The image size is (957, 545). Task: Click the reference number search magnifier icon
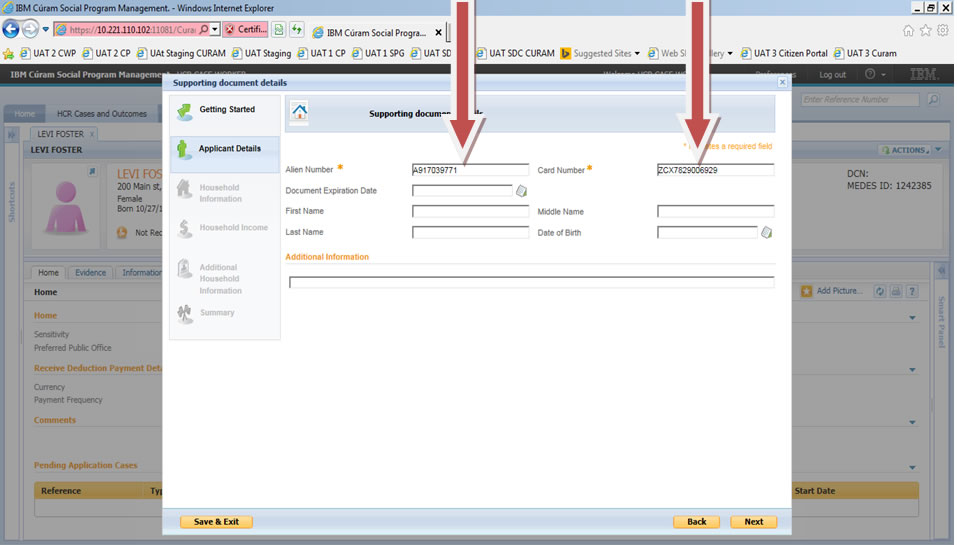pos(933,99)
